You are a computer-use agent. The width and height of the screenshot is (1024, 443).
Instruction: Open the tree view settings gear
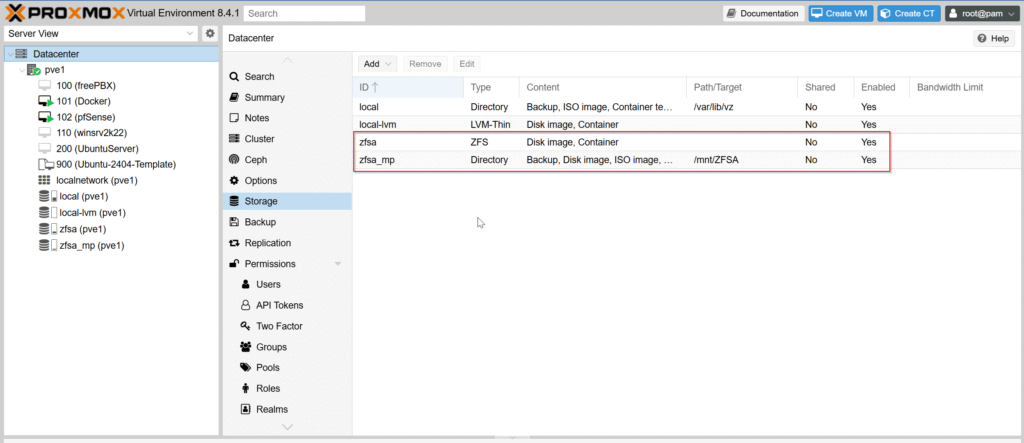pyautogui.click(x=210, y=33)
